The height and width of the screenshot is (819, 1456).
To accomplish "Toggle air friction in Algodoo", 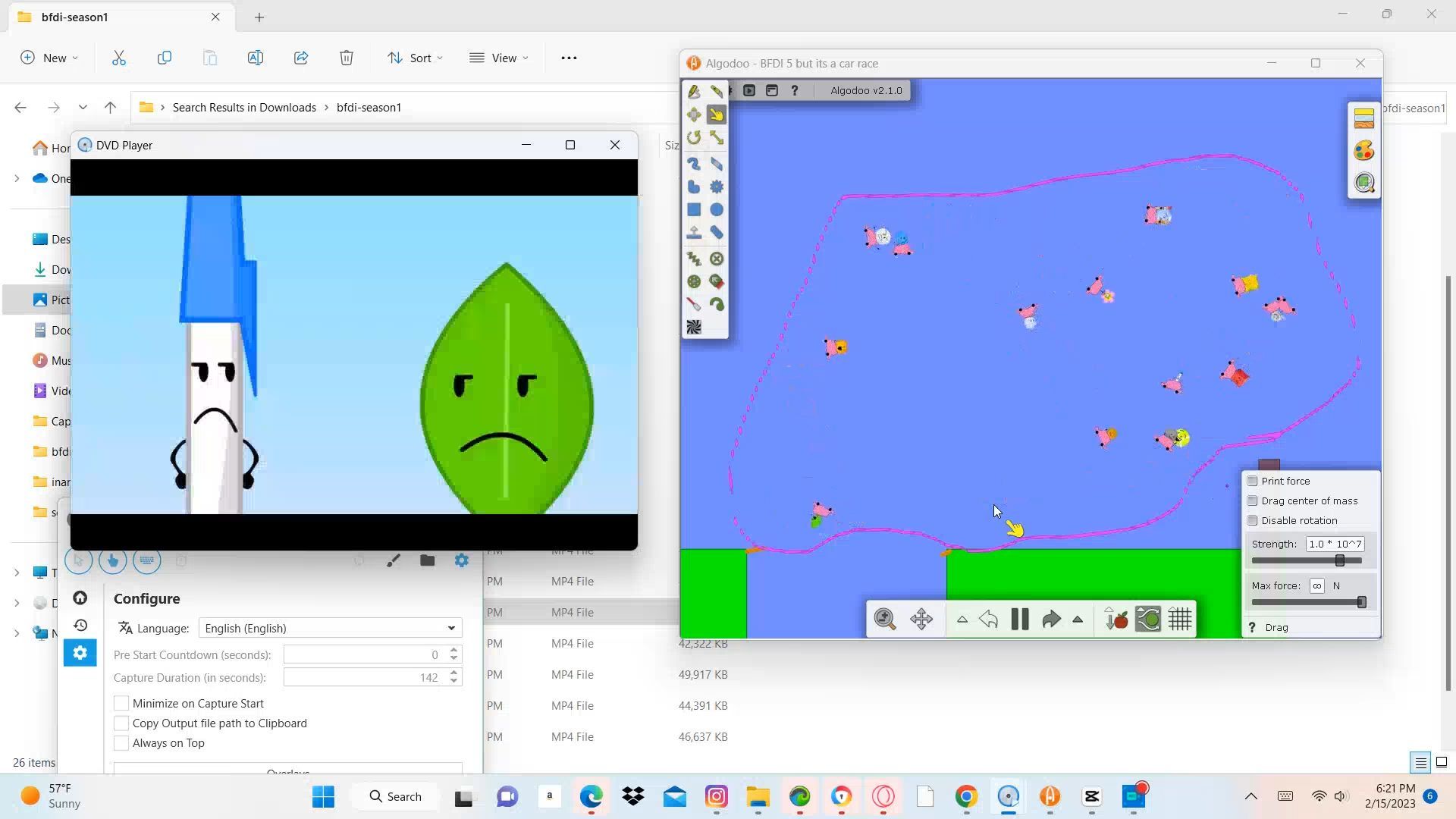I will click(x=1148, y=620).
